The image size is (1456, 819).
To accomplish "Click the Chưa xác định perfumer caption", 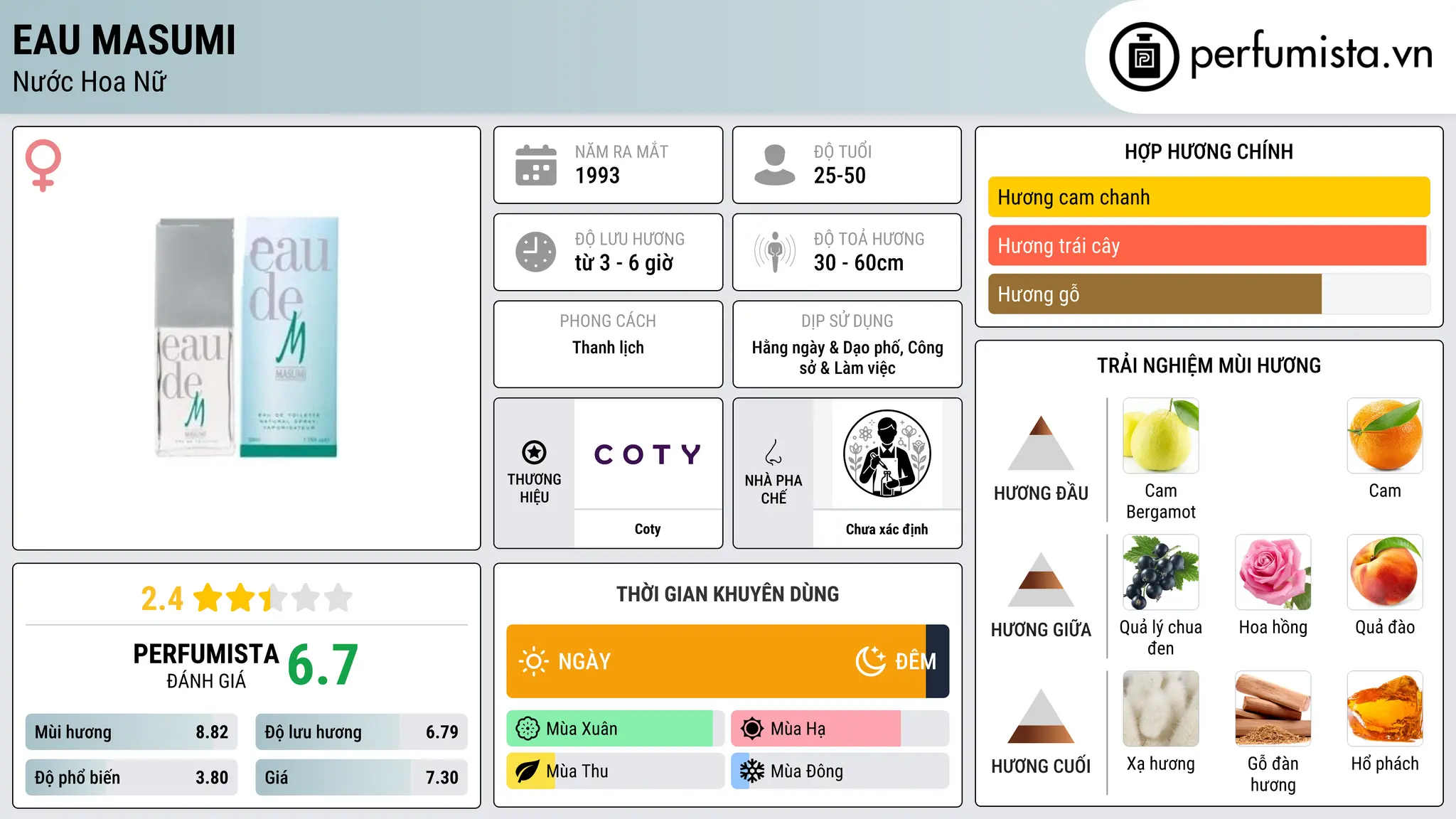I will point(887,529).
